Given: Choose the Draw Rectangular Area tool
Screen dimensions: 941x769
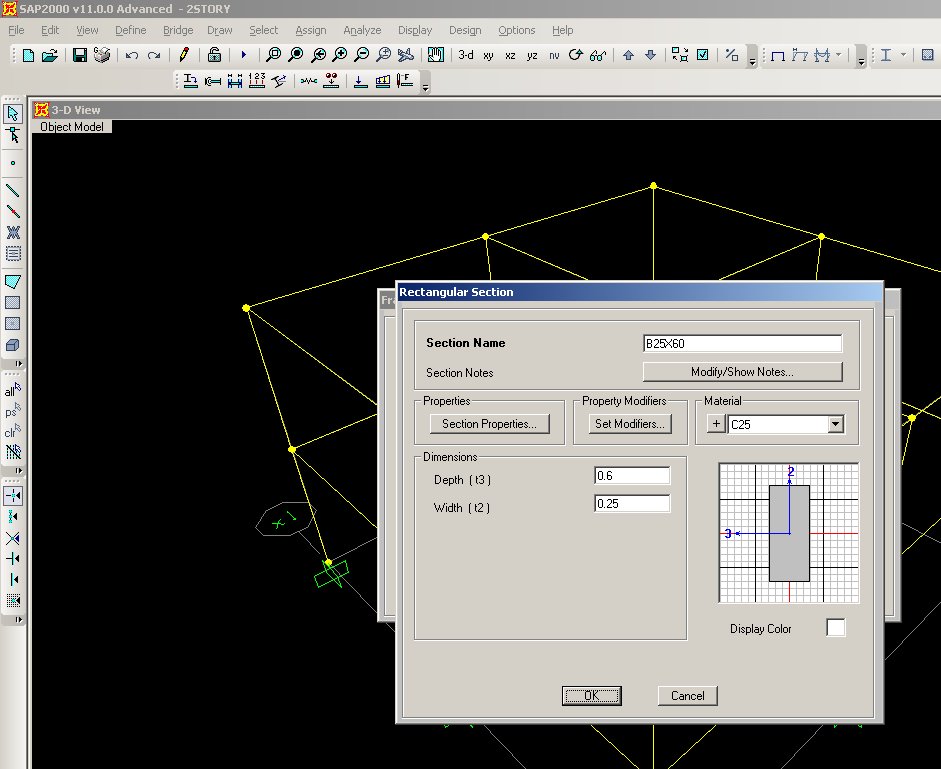Looking at the screenshot, I should 13,303.
